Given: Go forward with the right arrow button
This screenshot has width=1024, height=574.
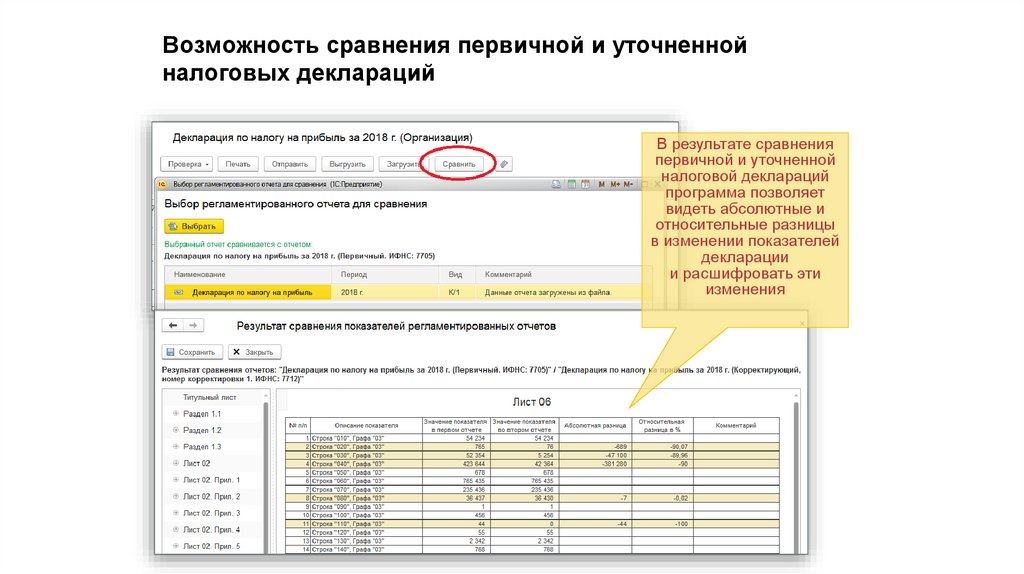Looking at the screenshot, I should pyautogui.click(x=193, y=325).
